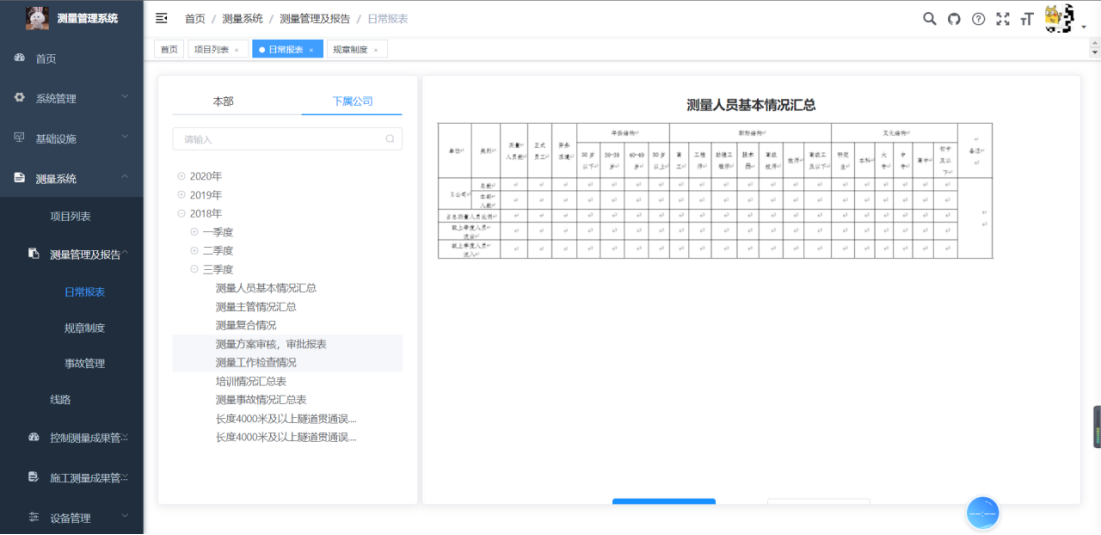The width and height of the screenshot is (1101, 535).
Task: Collapse the 2018年 tree node
Action: click(181, 213)
